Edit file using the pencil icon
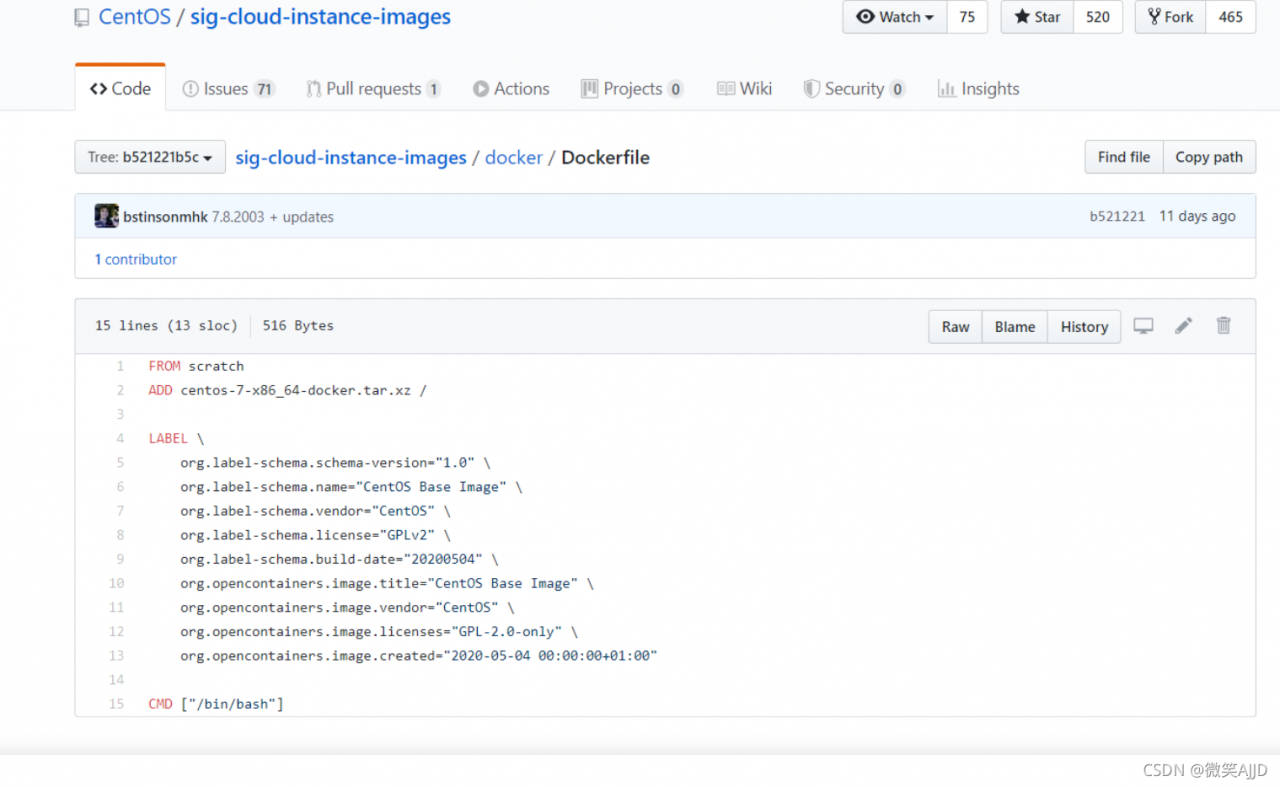Screen dimensions: 1280x787 pyautogui.click(x=1184, y=326)
